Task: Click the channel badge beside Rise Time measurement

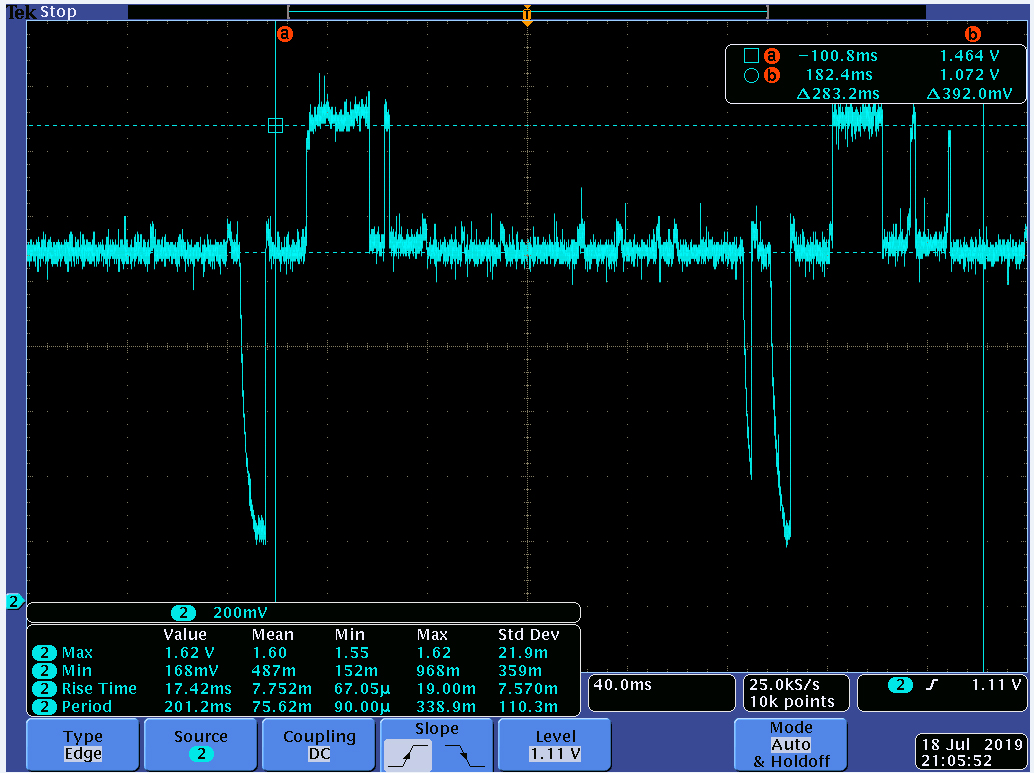Action: (x=44, y=689)
